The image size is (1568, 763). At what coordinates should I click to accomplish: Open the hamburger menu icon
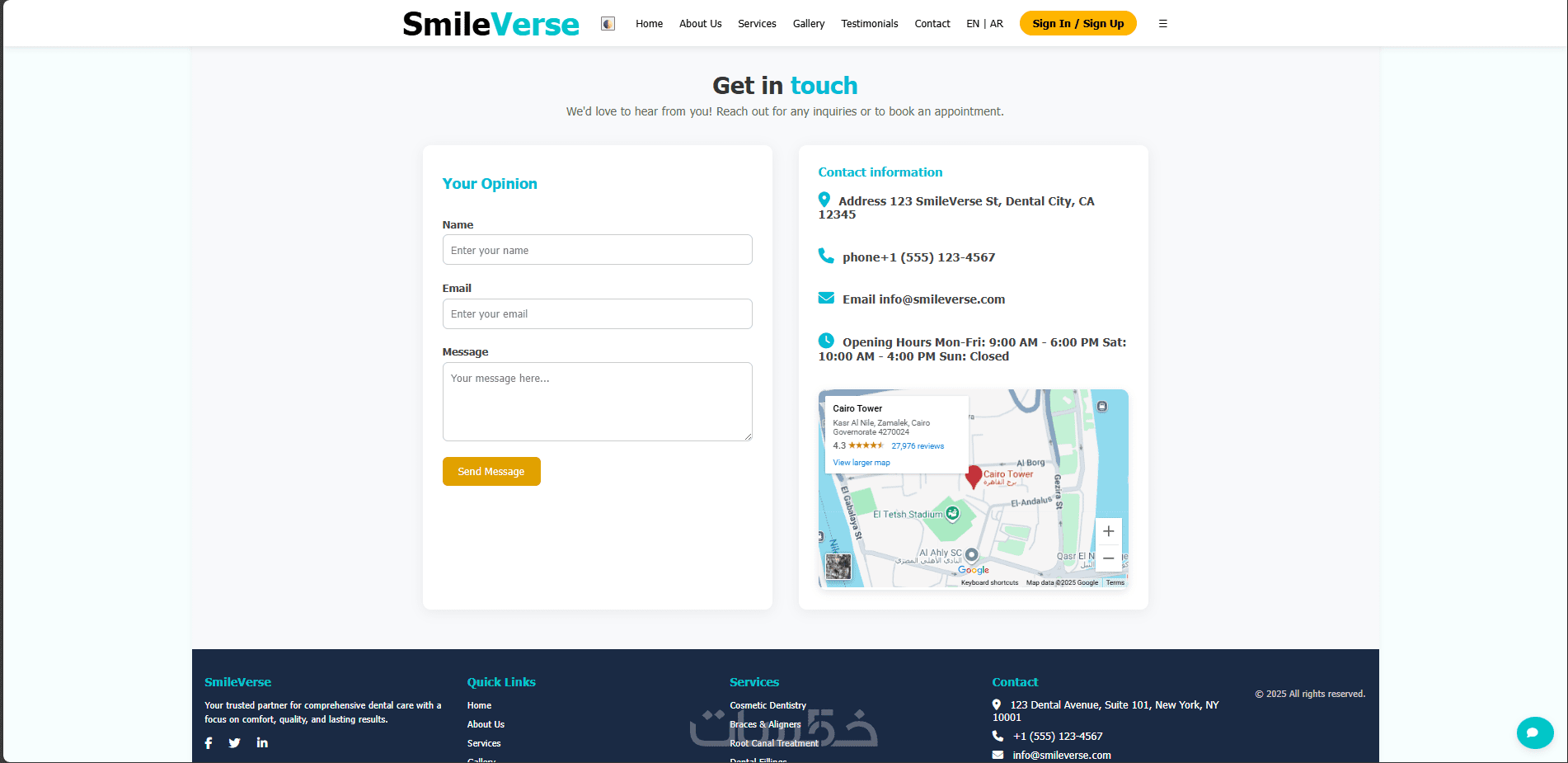coord(1163,24)
